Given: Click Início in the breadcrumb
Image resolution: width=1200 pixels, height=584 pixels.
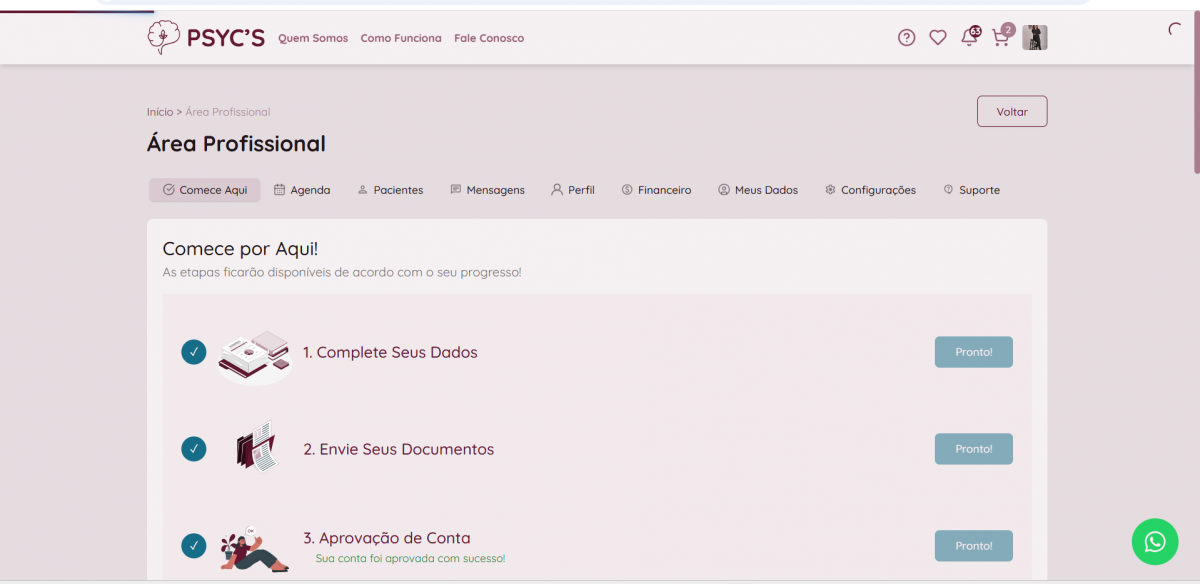Looking at the screenshot, I should pos(159,112).
